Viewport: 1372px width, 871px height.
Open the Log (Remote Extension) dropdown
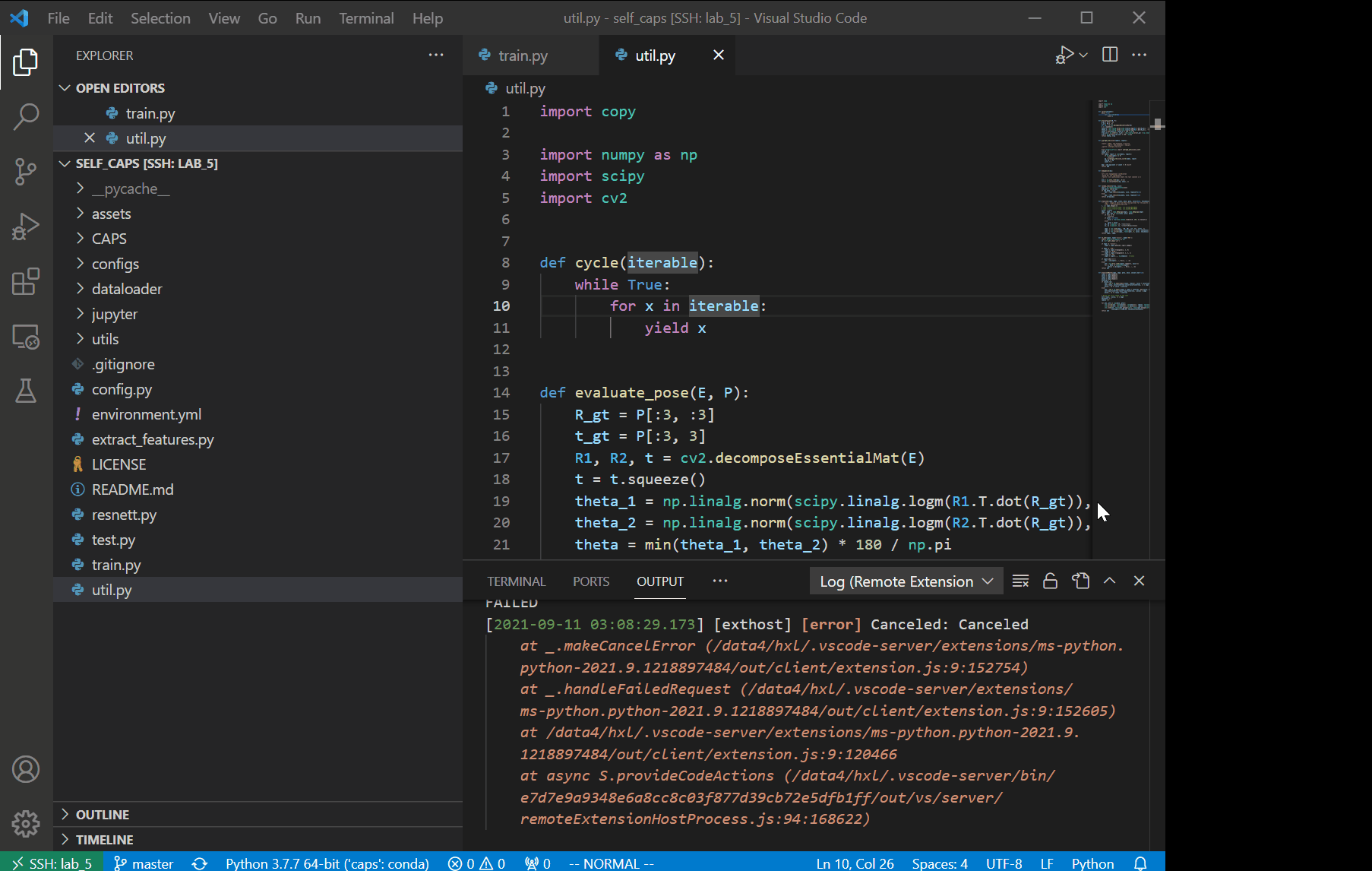[x=906, y=581]
